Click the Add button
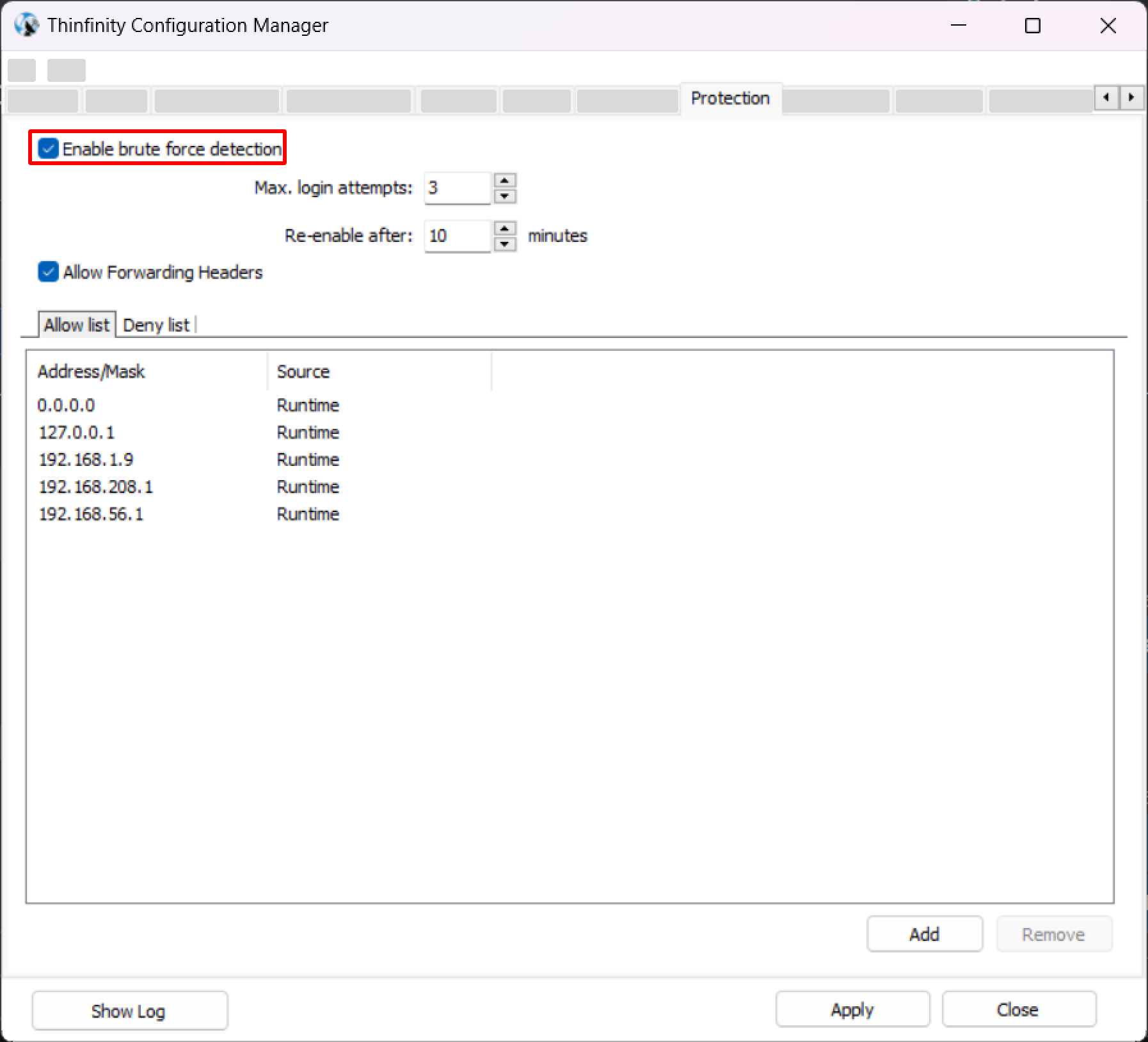Screen dimensions: 1148x1042 pyautogui.click(x=925, y=934)
